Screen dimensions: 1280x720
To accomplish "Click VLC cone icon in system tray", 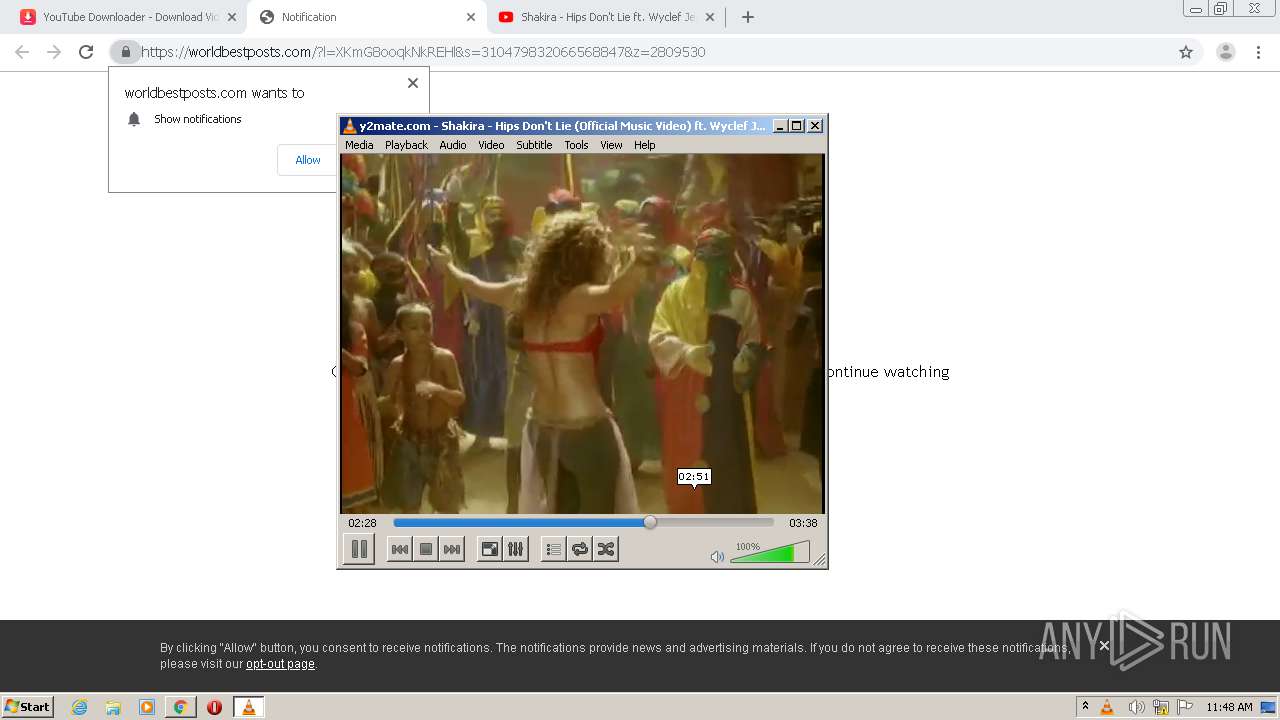I will (1107, 707).
